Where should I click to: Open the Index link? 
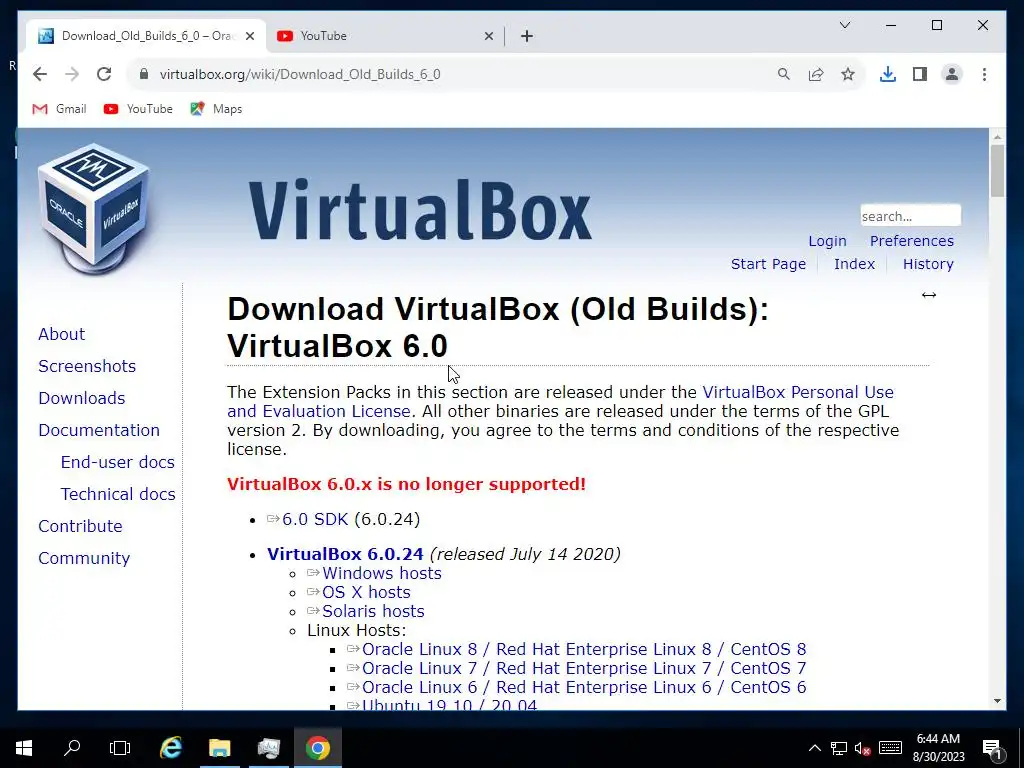tap(854, 264)
